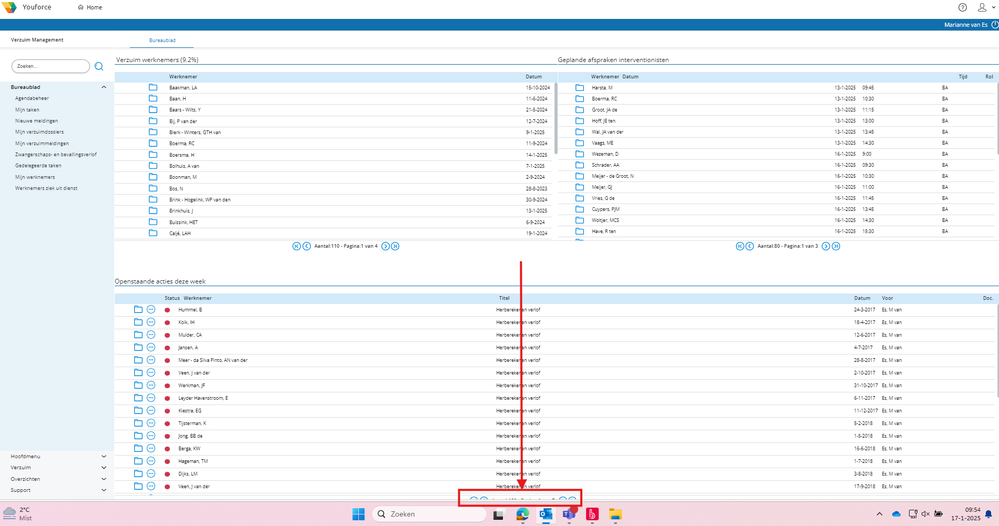Open folder icon for Harsta, M appointment

[x=580, y=88]
